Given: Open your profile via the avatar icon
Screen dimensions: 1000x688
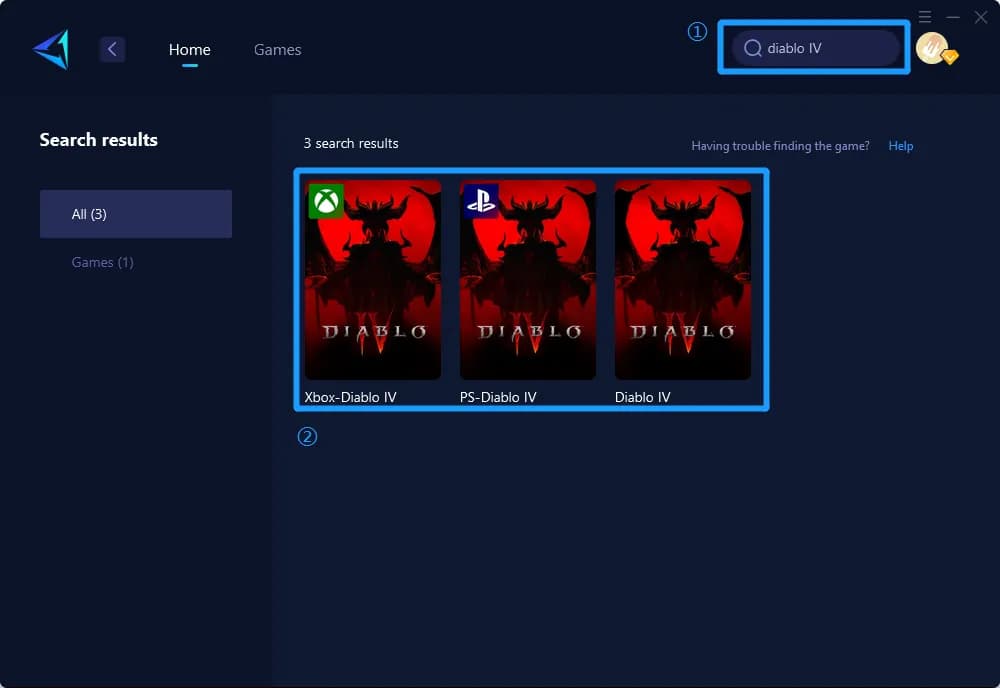Looking at the screenshot, I should 932,46.
